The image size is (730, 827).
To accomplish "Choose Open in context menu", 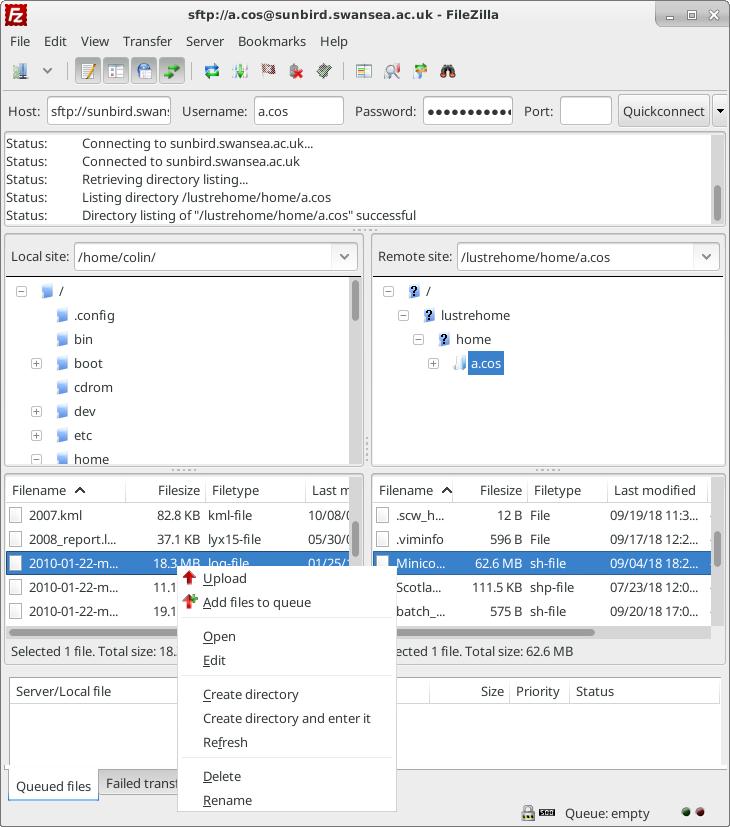I will point(287,637).
